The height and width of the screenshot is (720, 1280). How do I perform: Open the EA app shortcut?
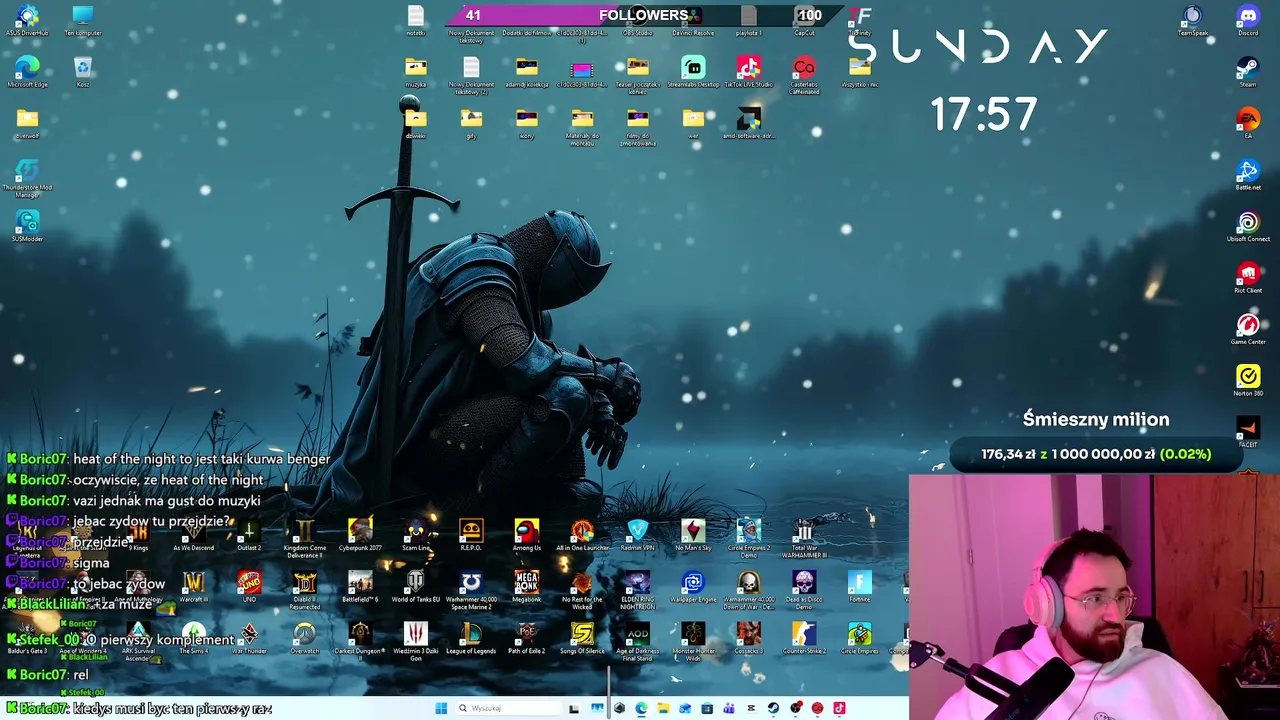point(1248,123)
